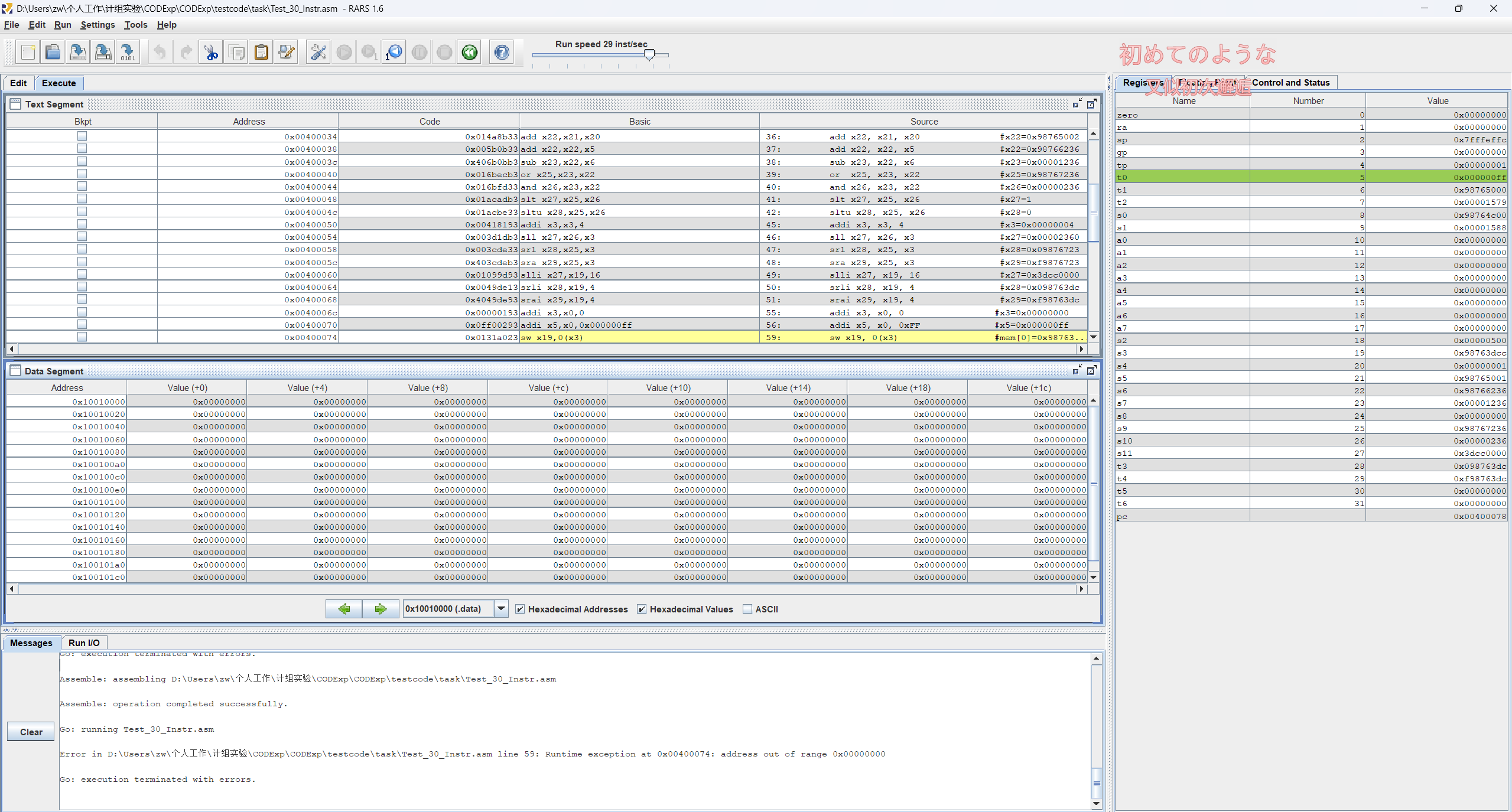Screen dimensions: 1512x812
Task: Click the Clear messages button
Action: point(31,732)
